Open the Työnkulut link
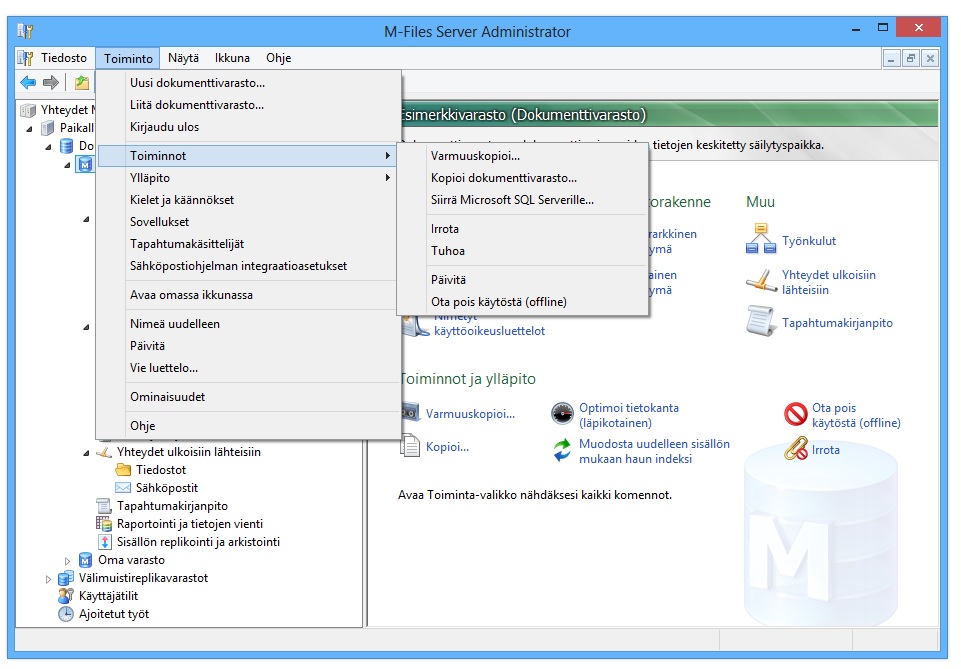The image size is (961, 669). tap(808, 241)
